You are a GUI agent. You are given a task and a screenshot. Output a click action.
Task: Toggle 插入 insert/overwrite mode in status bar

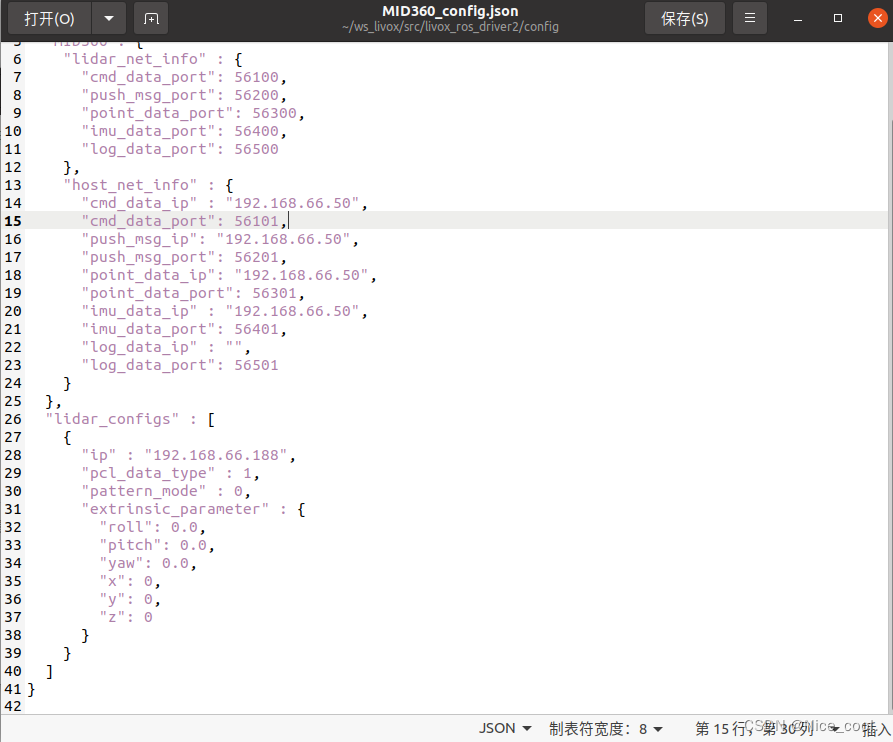pyautogui.click(x=873, y=728)
